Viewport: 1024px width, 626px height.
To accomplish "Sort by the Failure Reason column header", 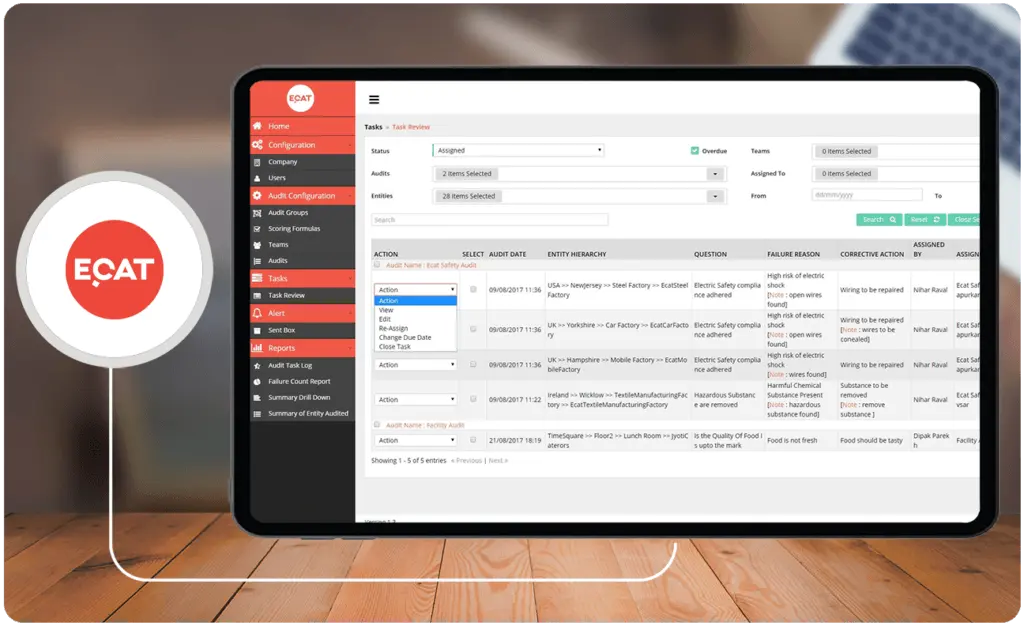I will (x=793, y=254).
